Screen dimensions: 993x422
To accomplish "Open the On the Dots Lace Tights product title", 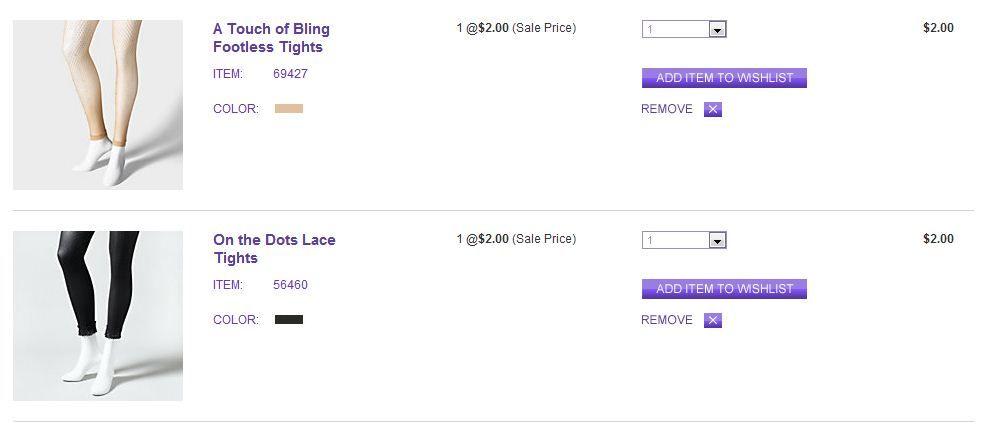I will 274,249.
